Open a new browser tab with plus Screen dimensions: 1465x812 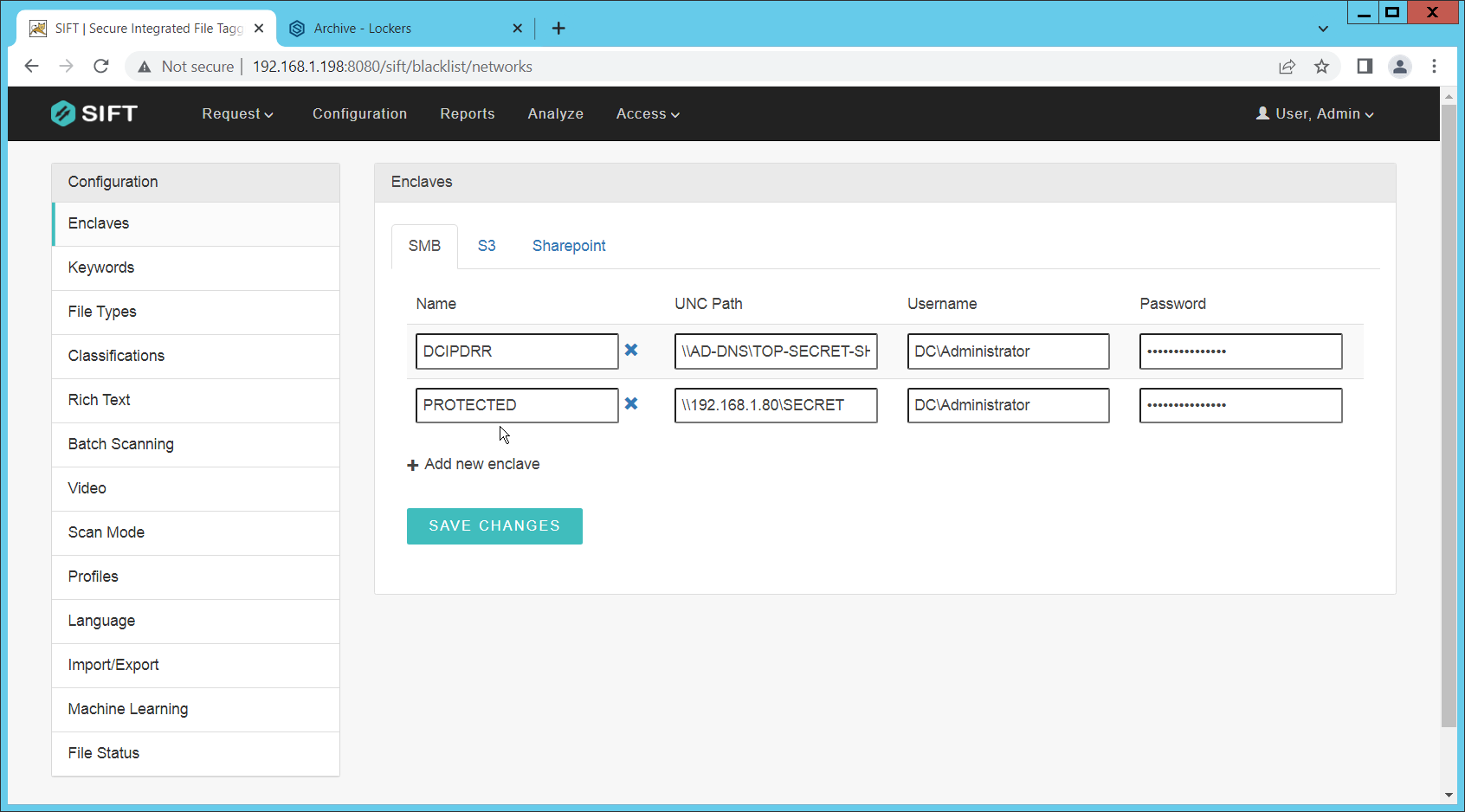coord(558,29)
